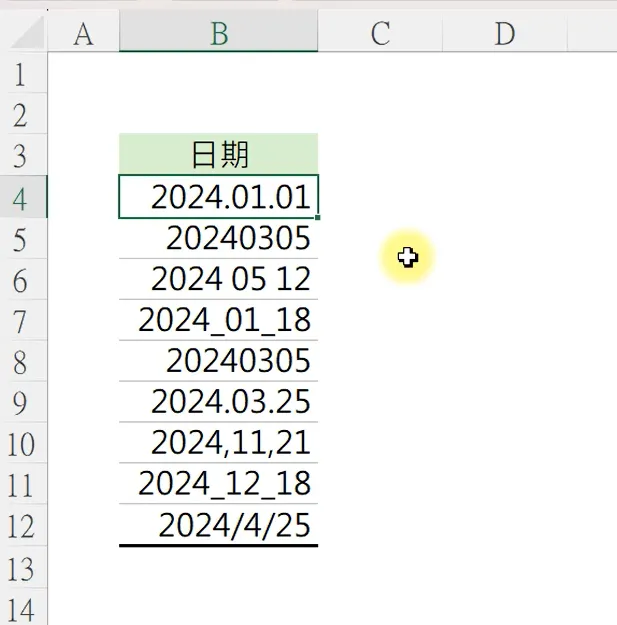Select row 8 header
Screen dimensions: 617x625
(23, 361)
